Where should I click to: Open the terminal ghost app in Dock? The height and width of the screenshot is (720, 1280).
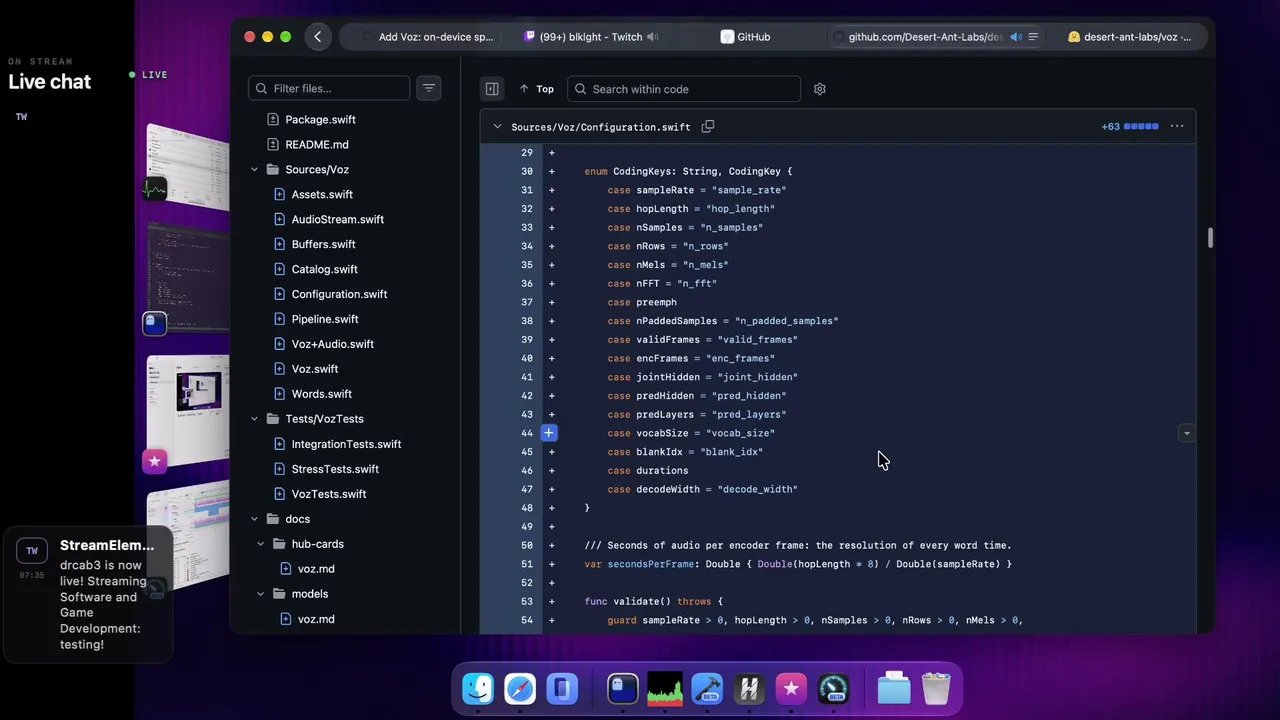[x=623, y=689]
